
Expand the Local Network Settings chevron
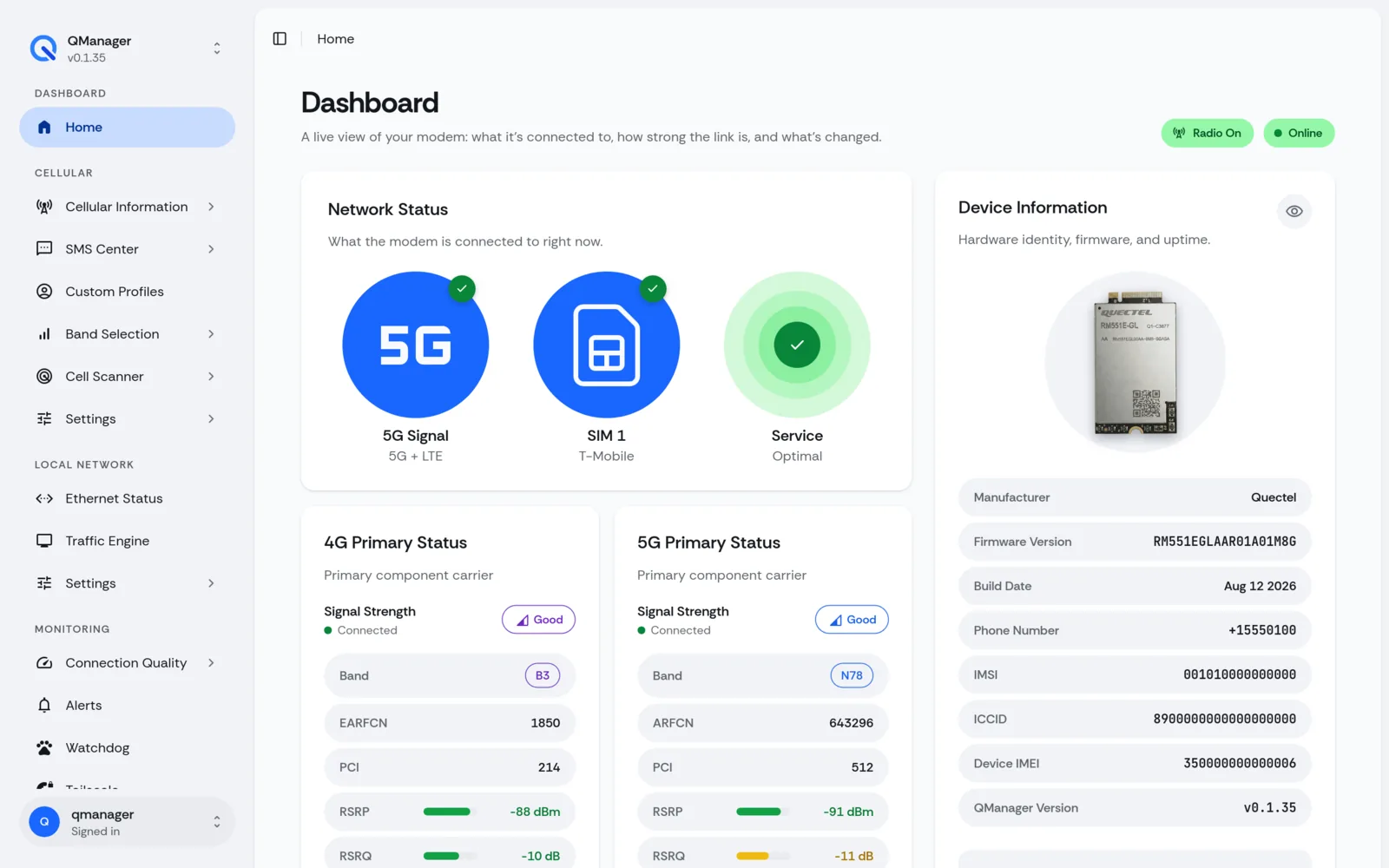[x=211, y=583]
